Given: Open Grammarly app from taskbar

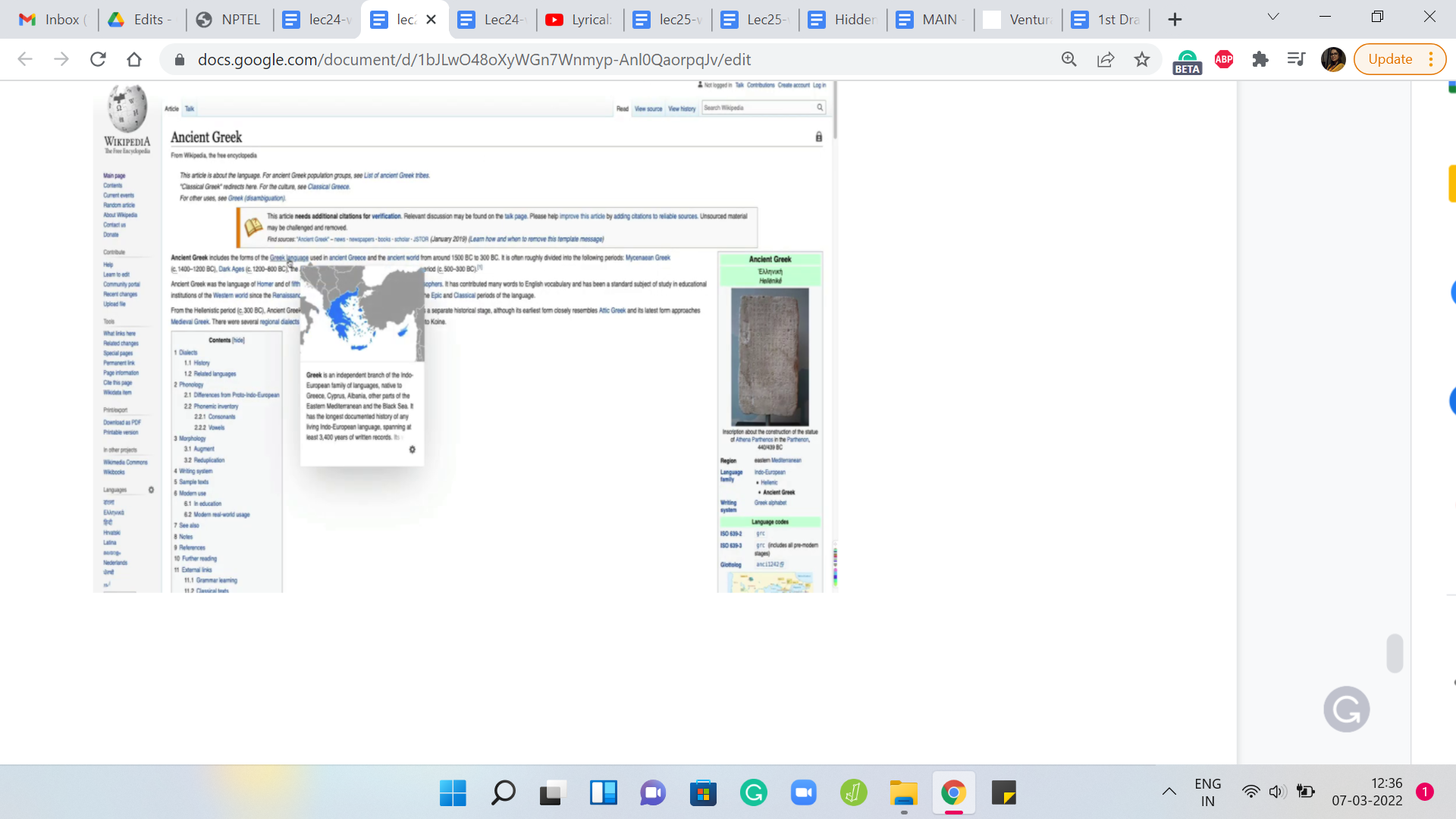Looking at the screenshot, I should tap(754, 793).
